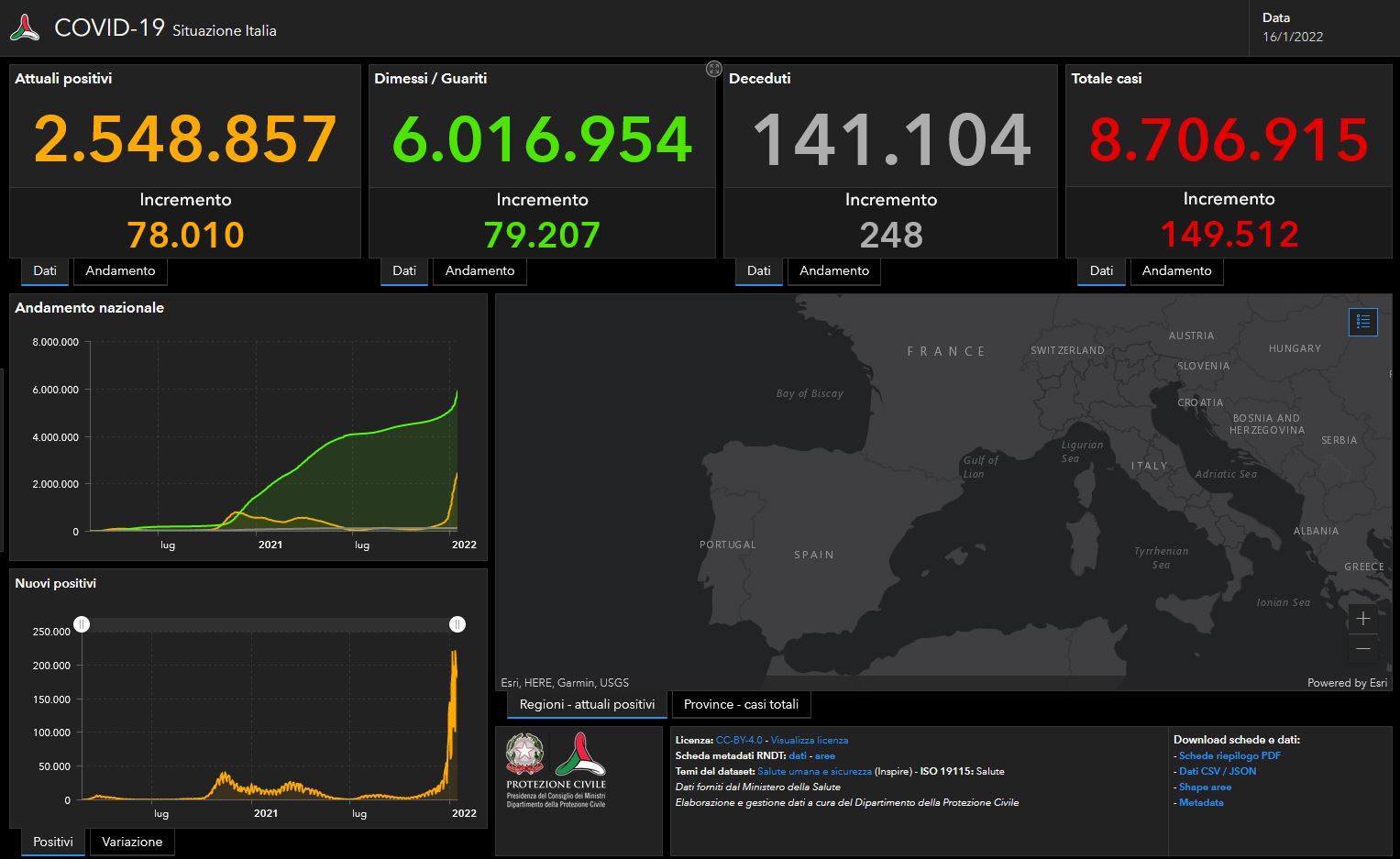This screenshot has height=859, width=1400.
Task: Open the map legend panel
Action: (x=1362, y=322)
